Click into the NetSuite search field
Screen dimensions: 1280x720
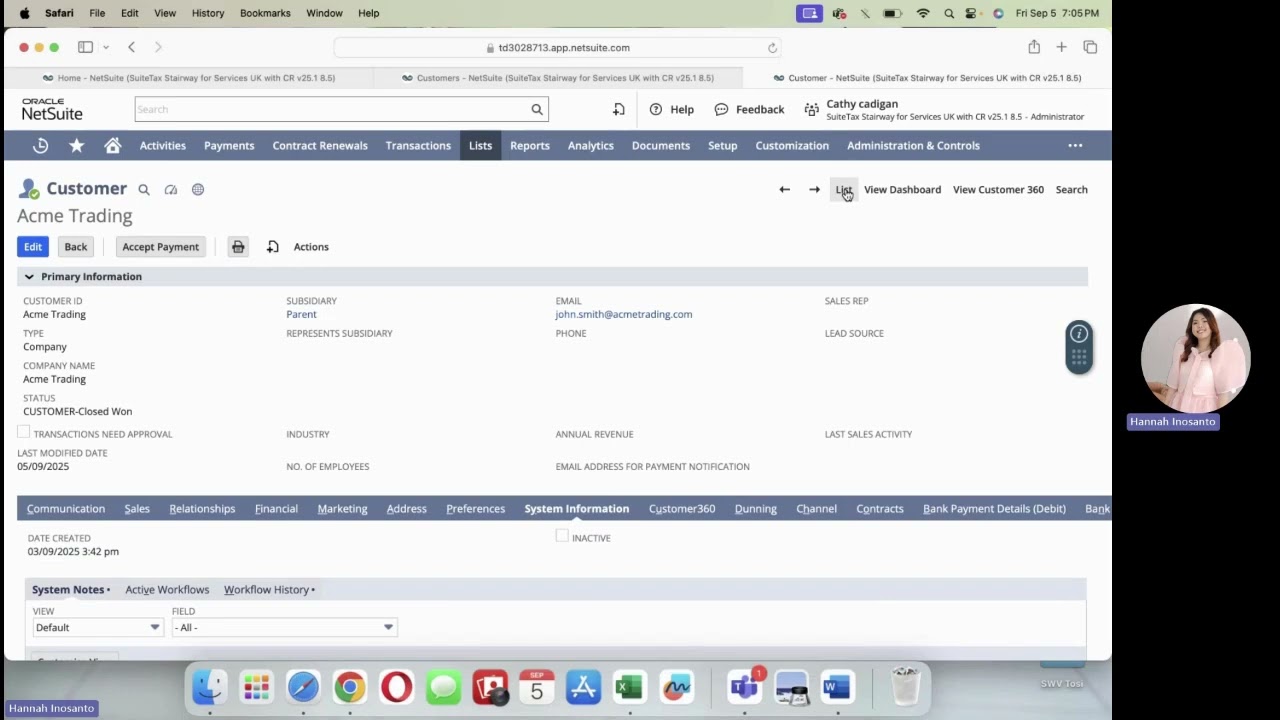332,110
